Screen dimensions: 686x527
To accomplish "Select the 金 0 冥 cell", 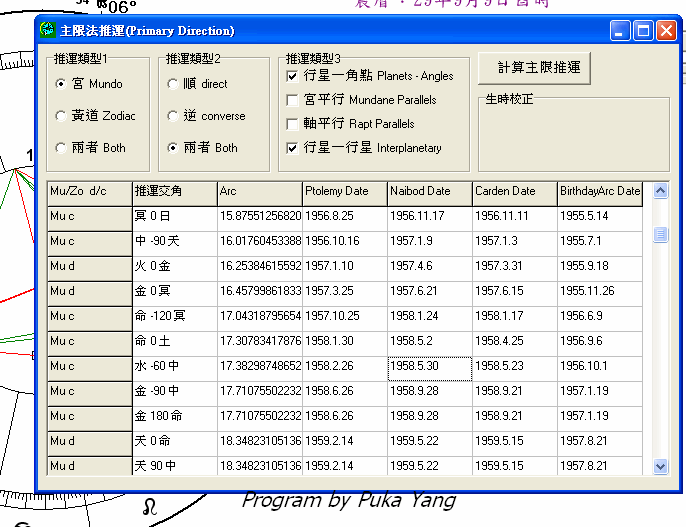I will 175,293.
